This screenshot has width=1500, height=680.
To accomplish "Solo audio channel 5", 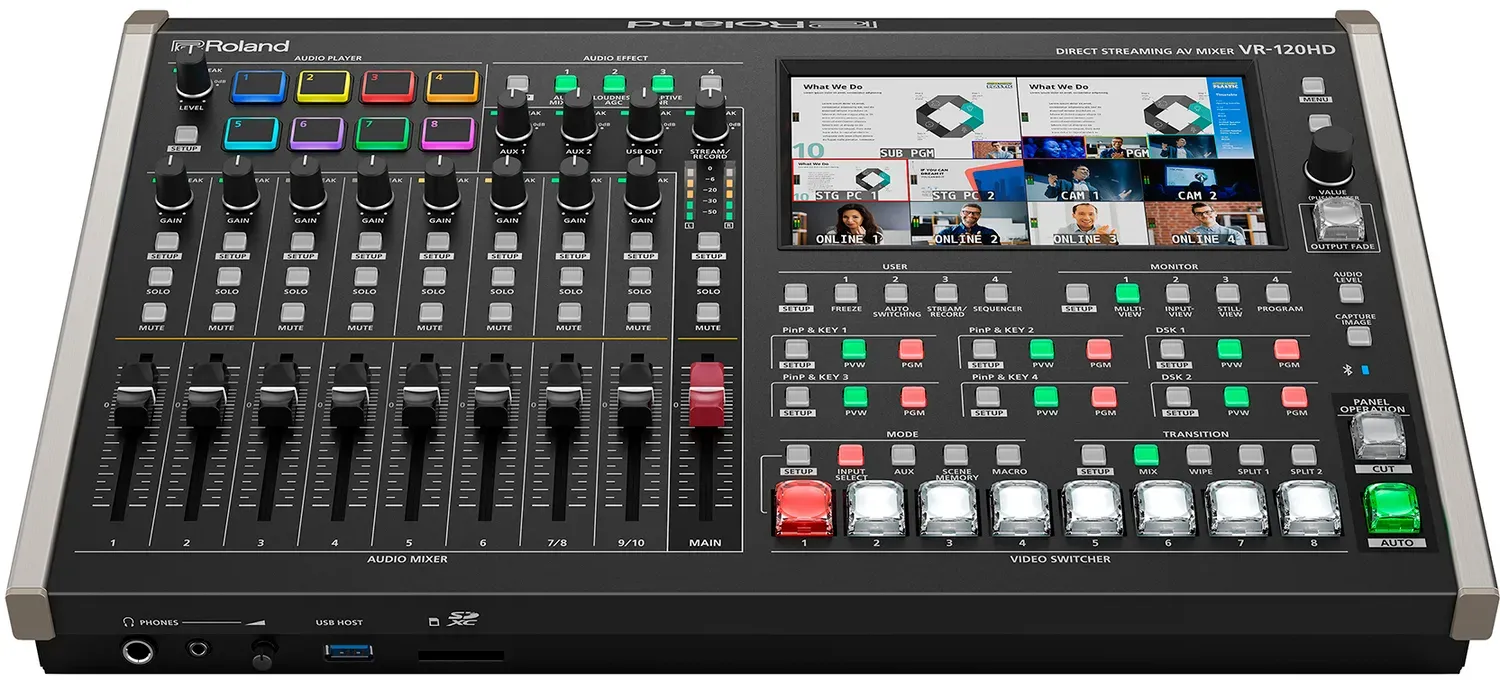I will [x=433, y=277].
